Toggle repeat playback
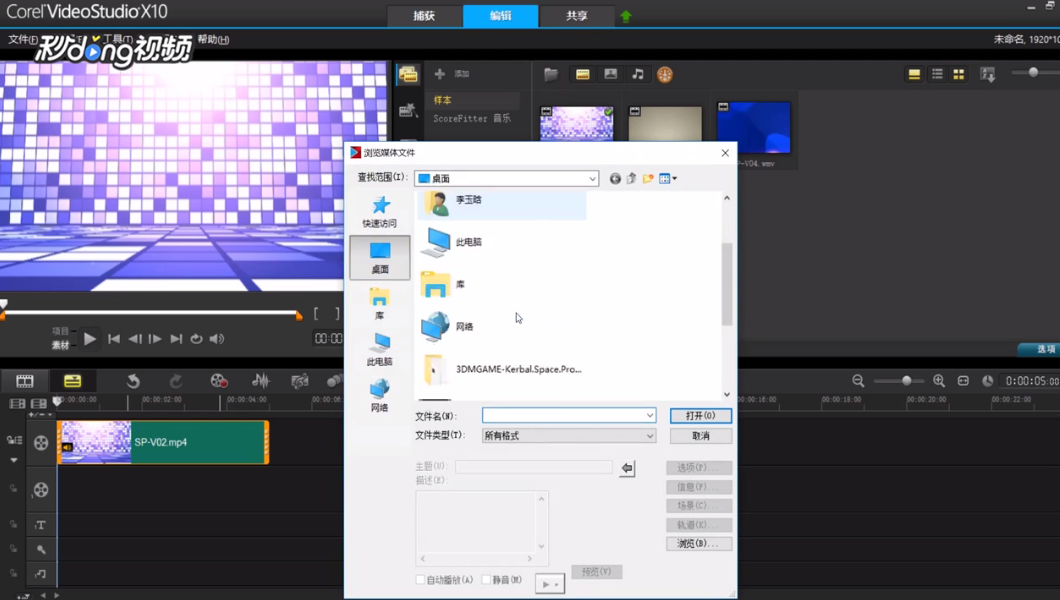Viewport: 1060px width, 600px height. point(196,339)
